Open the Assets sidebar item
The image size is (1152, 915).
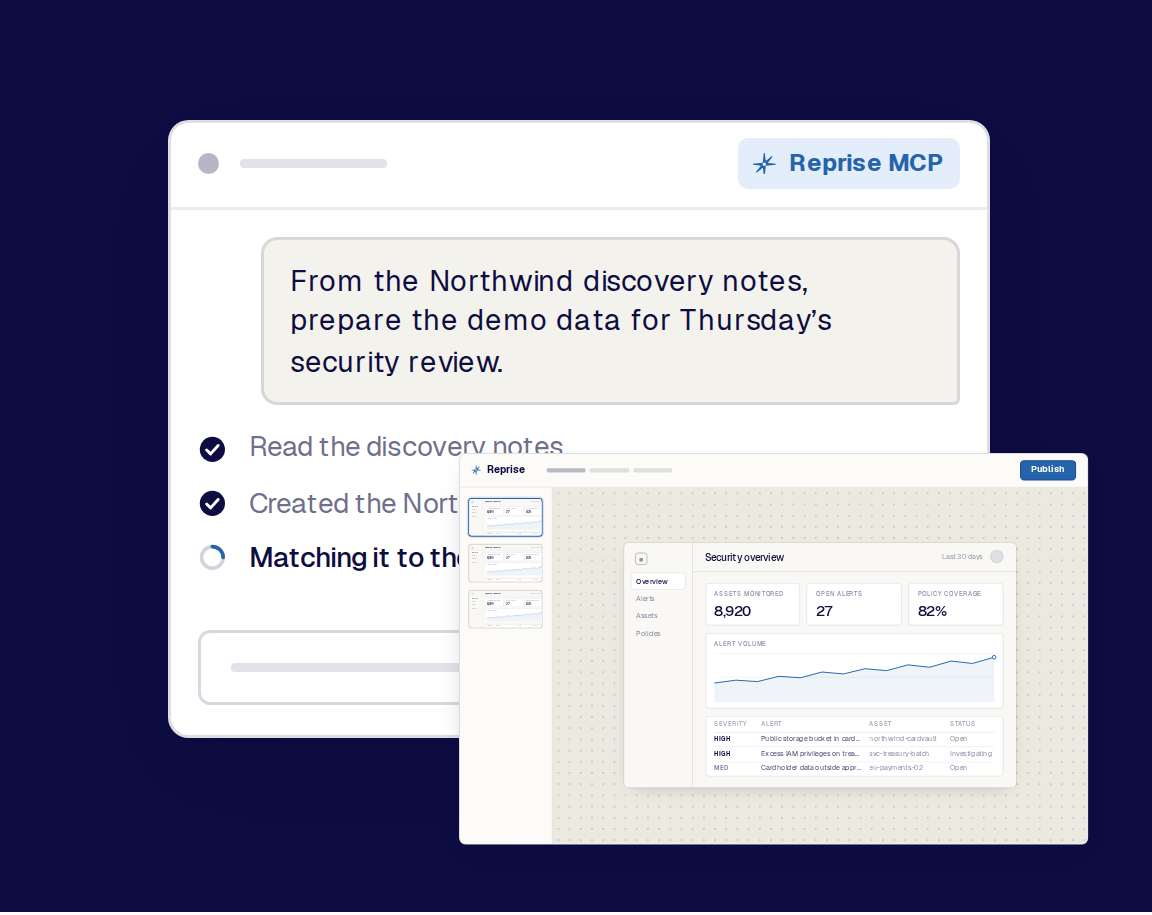pos(647,616)
